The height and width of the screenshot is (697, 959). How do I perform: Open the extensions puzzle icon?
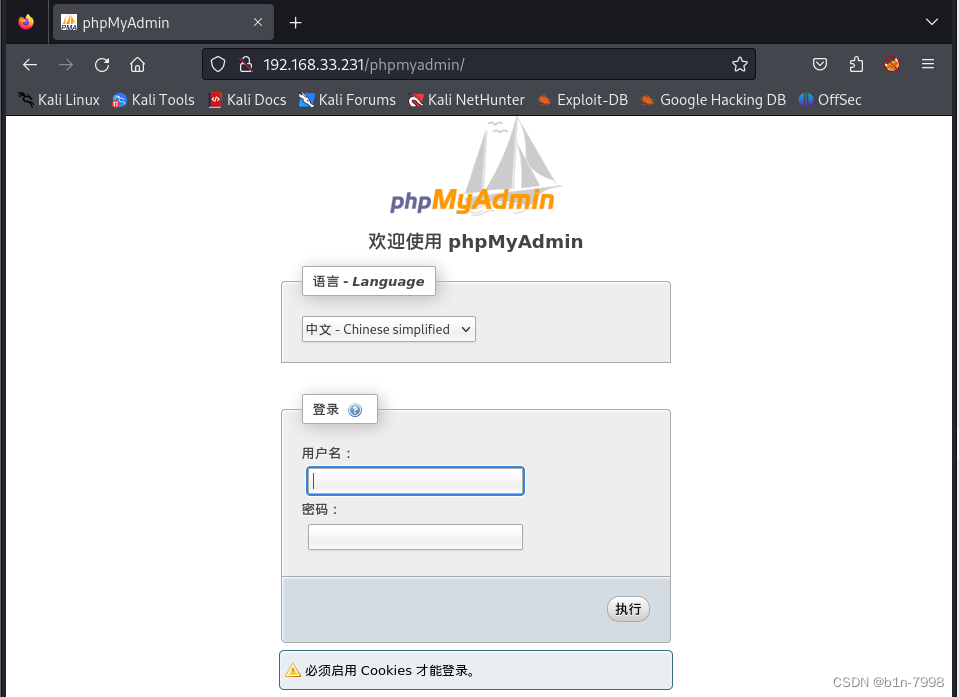click(856, 64)
